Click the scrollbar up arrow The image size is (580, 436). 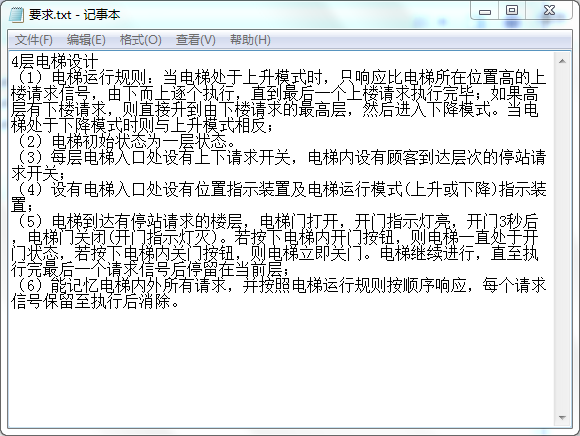pos(562,61)
